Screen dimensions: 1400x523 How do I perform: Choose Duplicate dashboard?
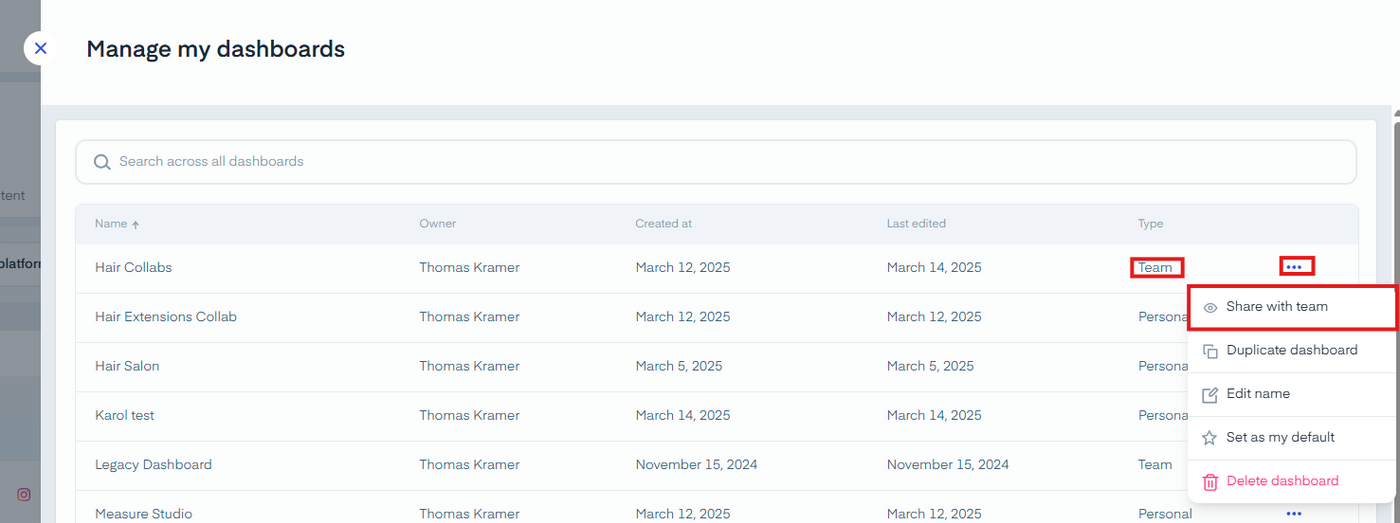pos(1292,351)
